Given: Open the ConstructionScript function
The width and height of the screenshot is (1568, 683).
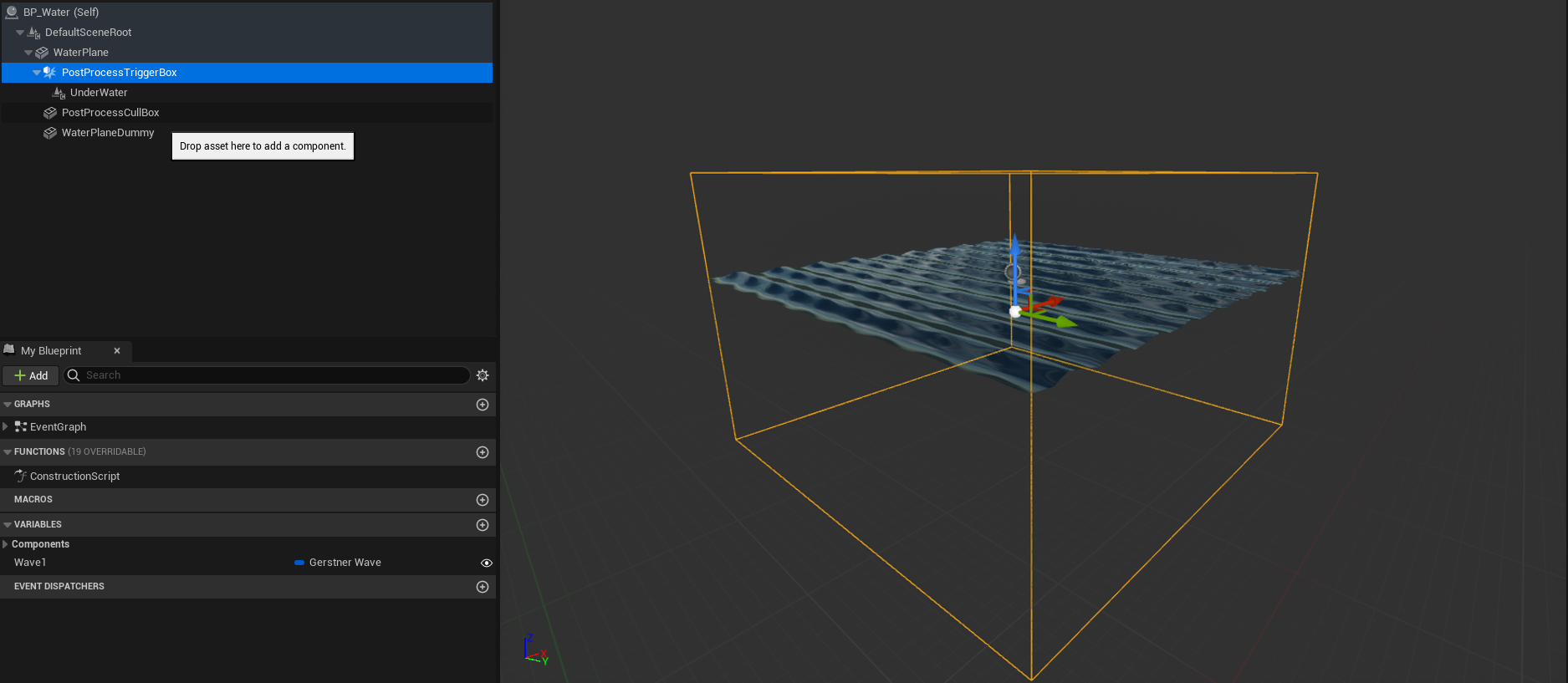Looking at the screenshot, I should (x=74, y=477).
